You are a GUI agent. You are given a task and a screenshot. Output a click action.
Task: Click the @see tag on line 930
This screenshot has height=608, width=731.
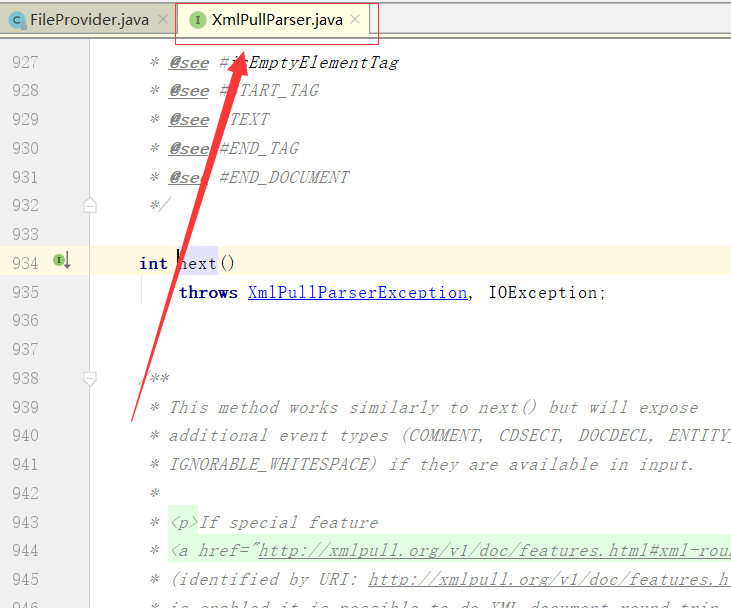coord(189,149)
